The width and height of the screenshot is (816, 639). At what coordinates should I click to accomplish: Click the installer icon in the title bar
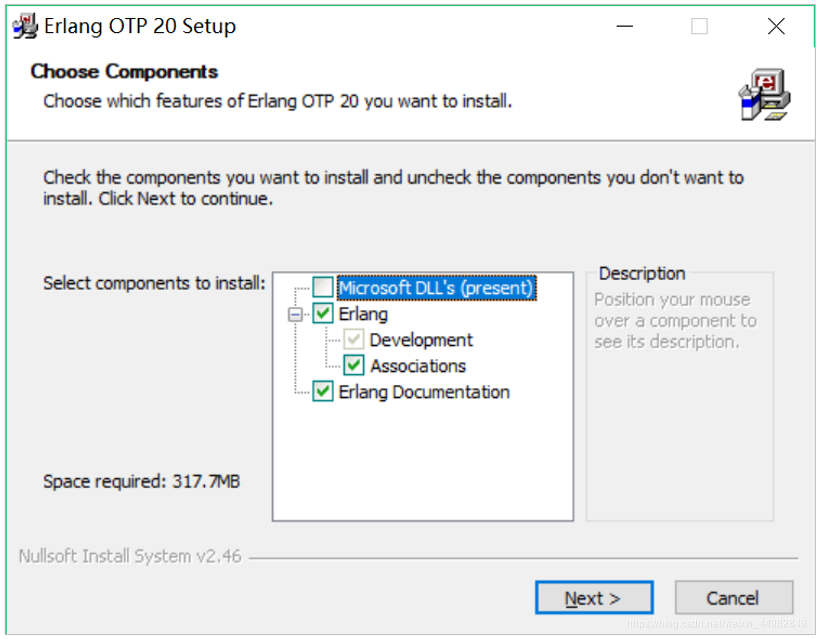coord(23,26)
